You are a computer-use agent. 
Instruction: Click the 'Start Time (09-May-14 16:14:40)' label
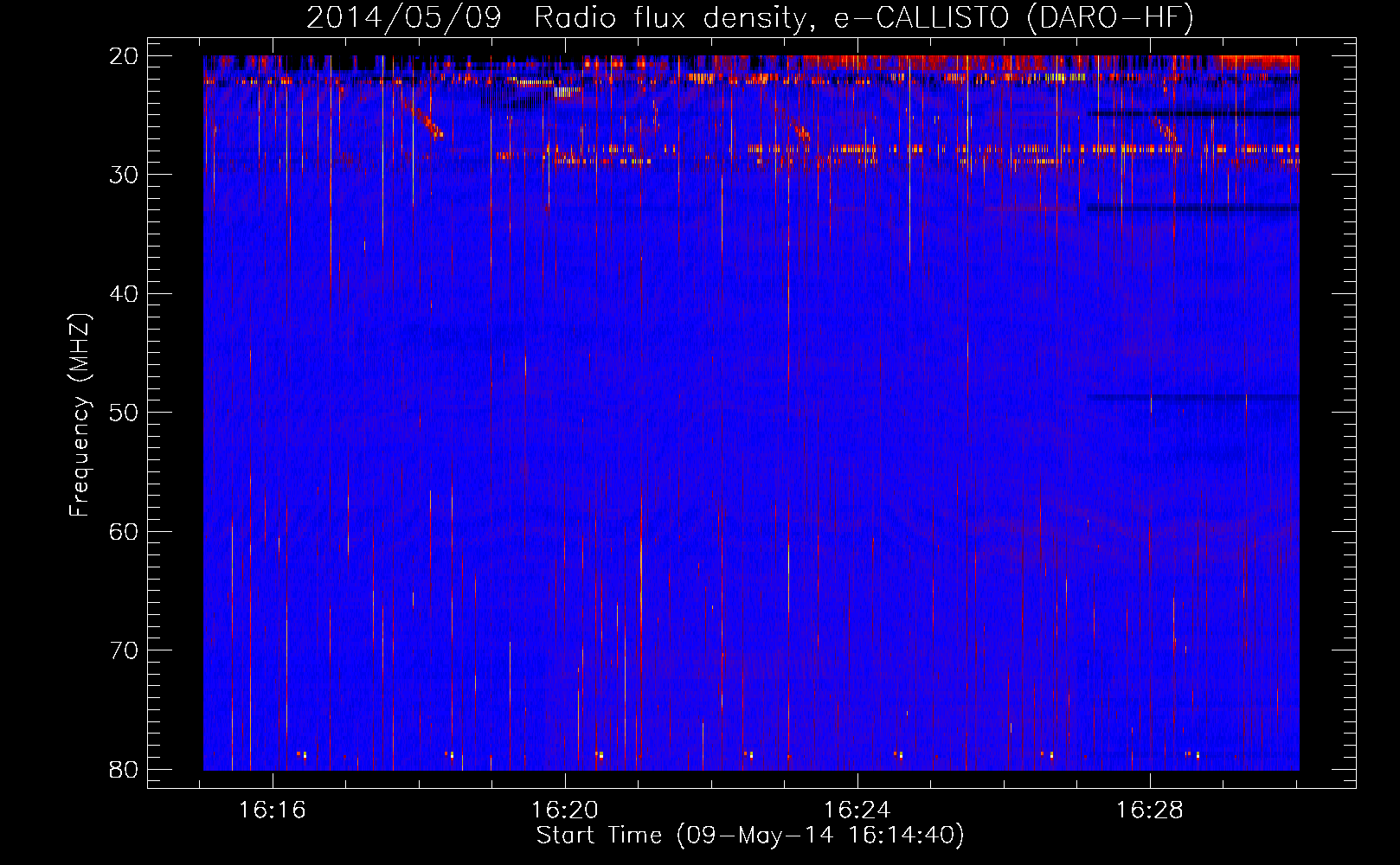pos(749,836)
